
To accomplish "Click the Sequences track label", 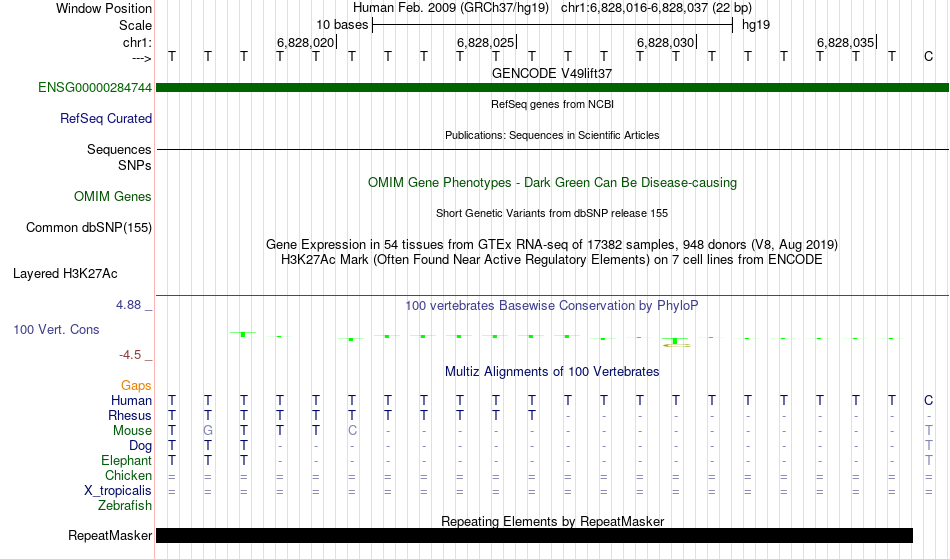I will [x=119, y=150].
